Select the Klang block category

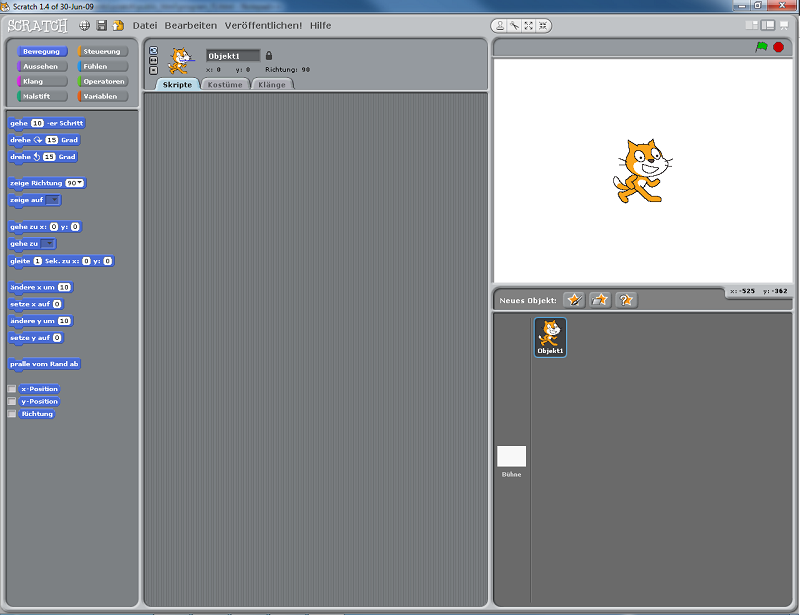click(42, 81)
